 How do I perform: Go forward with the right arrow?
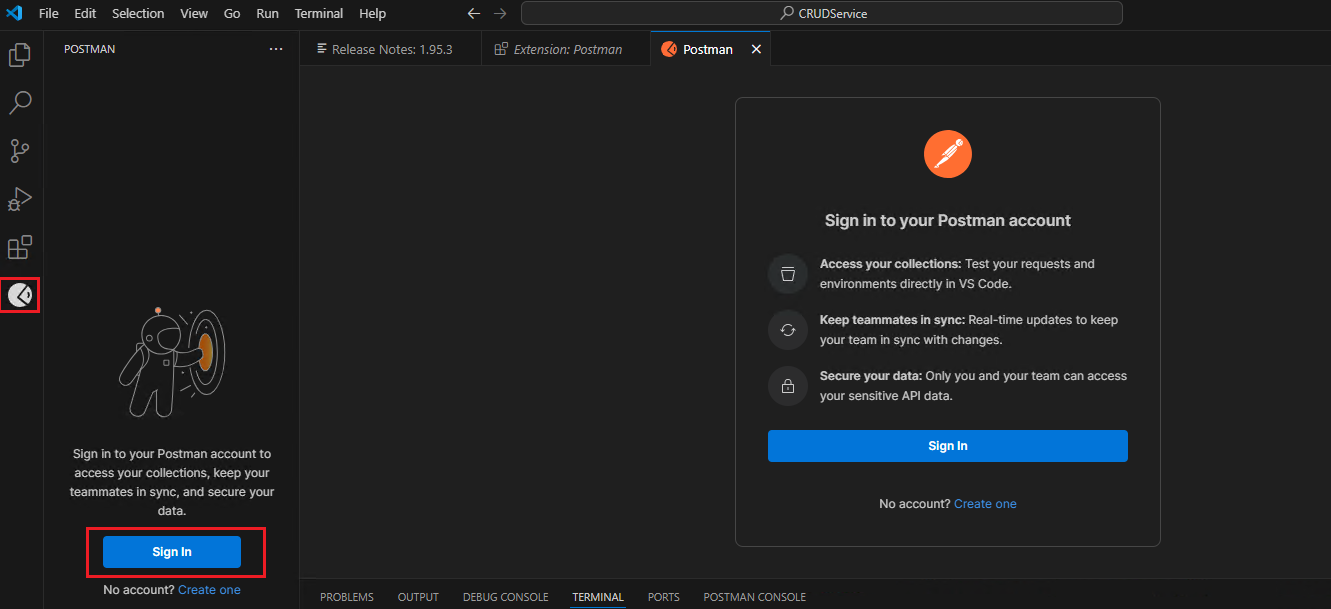tap(500, 13)
